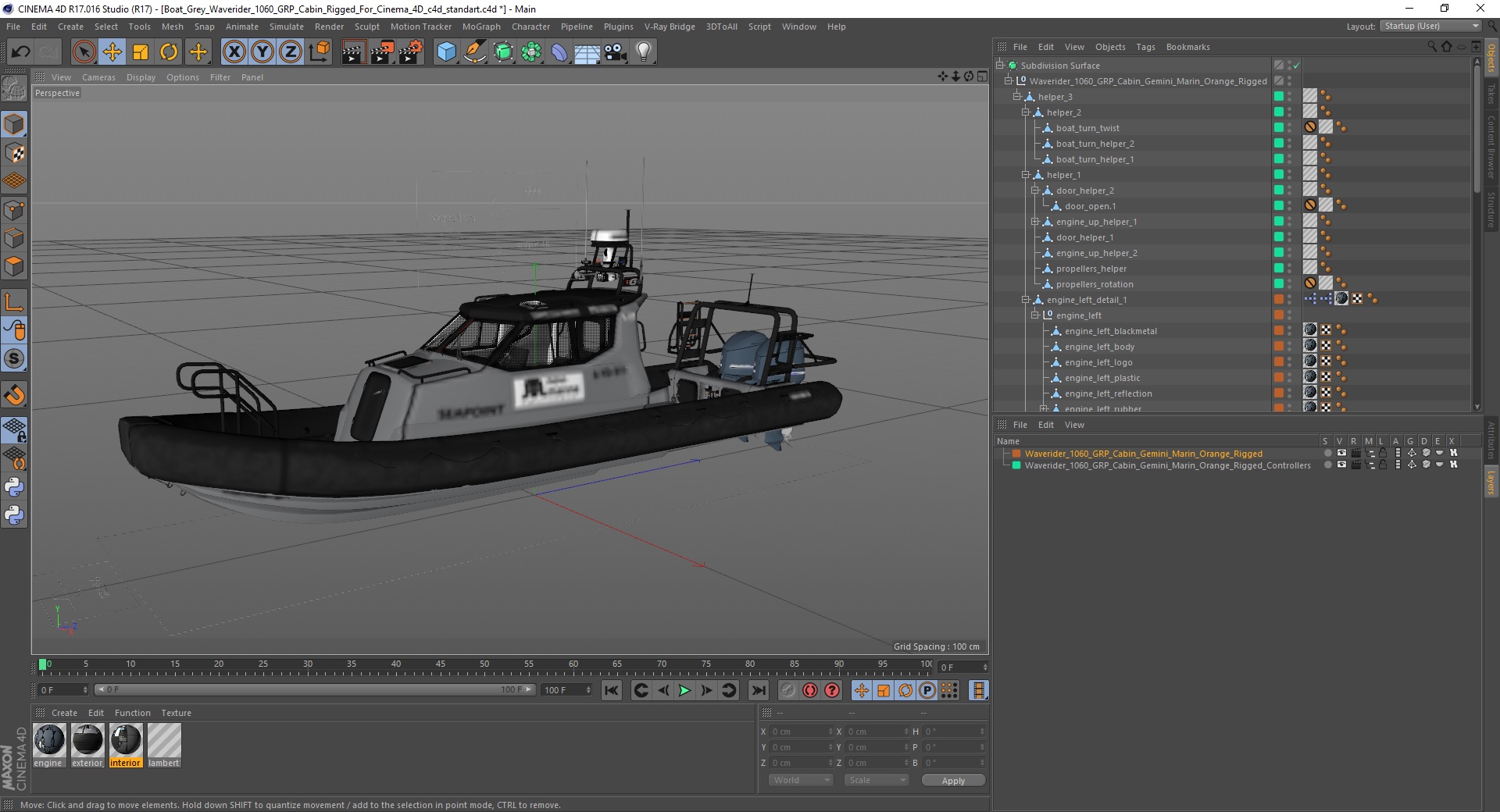Collapse engine_left_detail_1 node
Image resolution: width=1500 pixels, height=812 pixels.
(1026, 300)
